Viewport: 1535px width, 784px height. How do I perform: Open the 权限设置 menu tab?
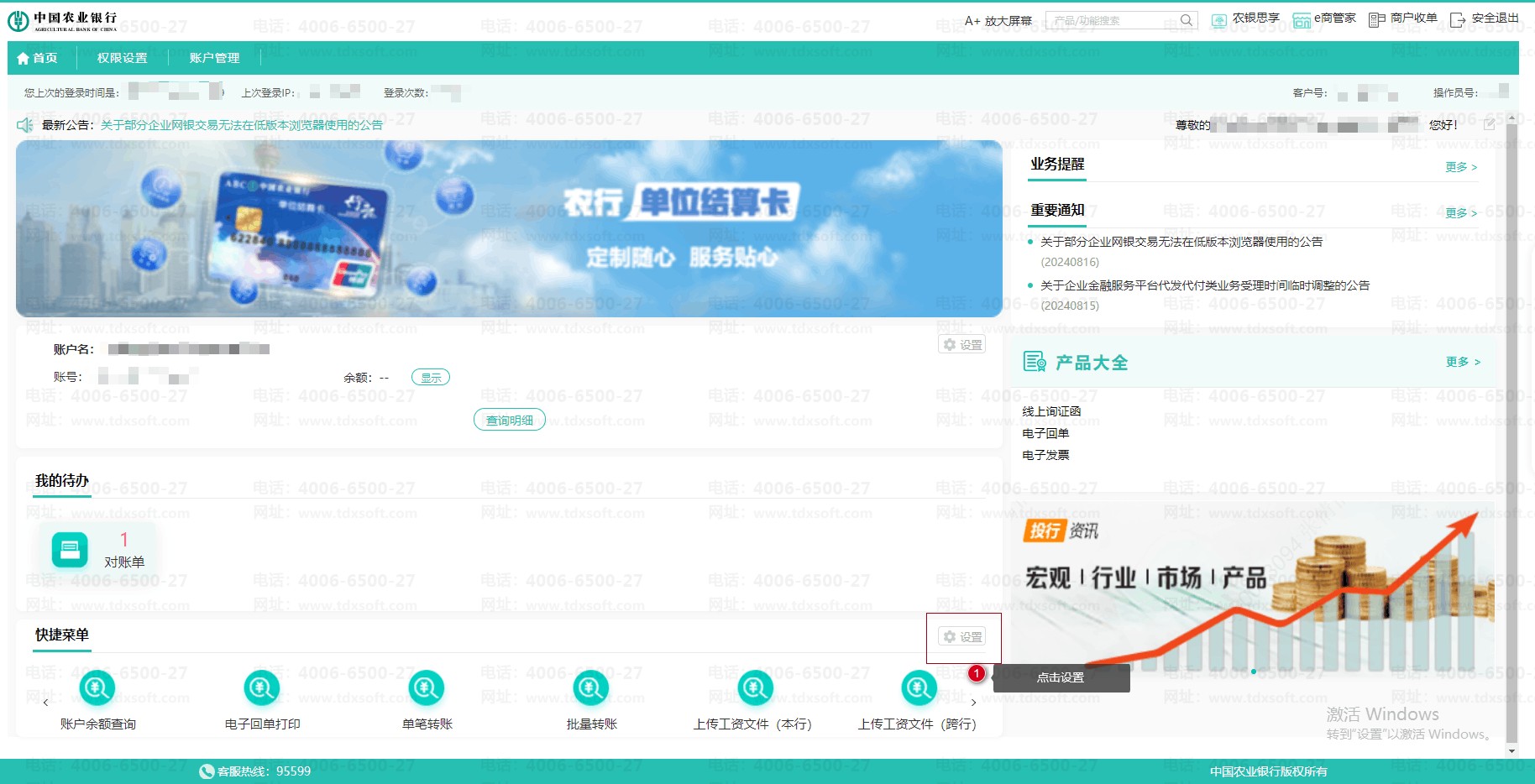122,58
